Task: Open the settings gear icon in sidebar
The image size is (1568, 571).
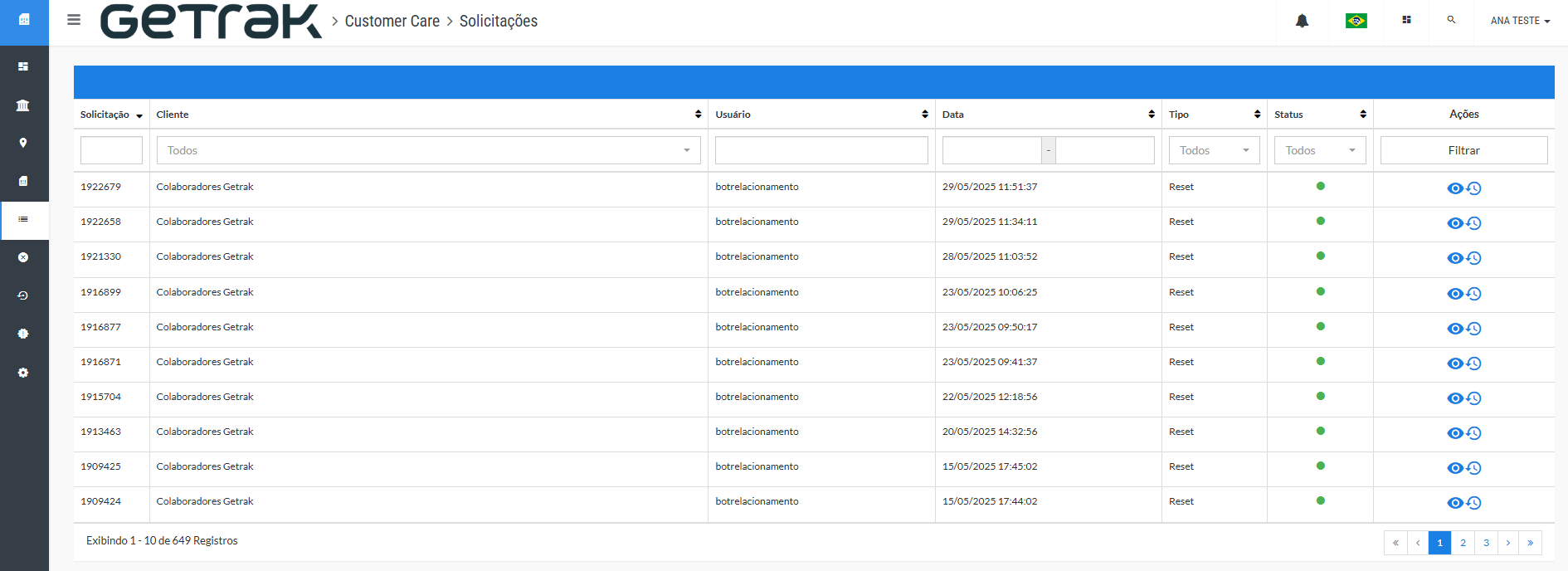Action: click(23, 373)
